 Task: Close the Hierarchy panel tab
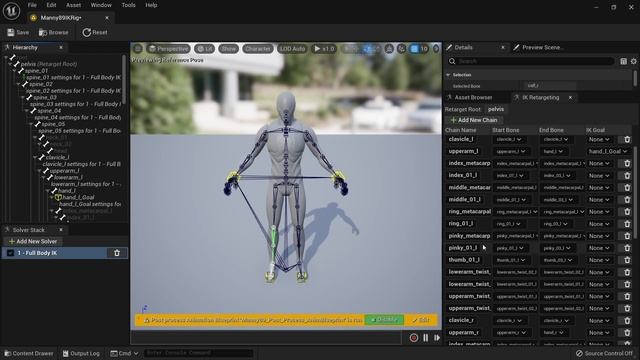coord(61,47)
